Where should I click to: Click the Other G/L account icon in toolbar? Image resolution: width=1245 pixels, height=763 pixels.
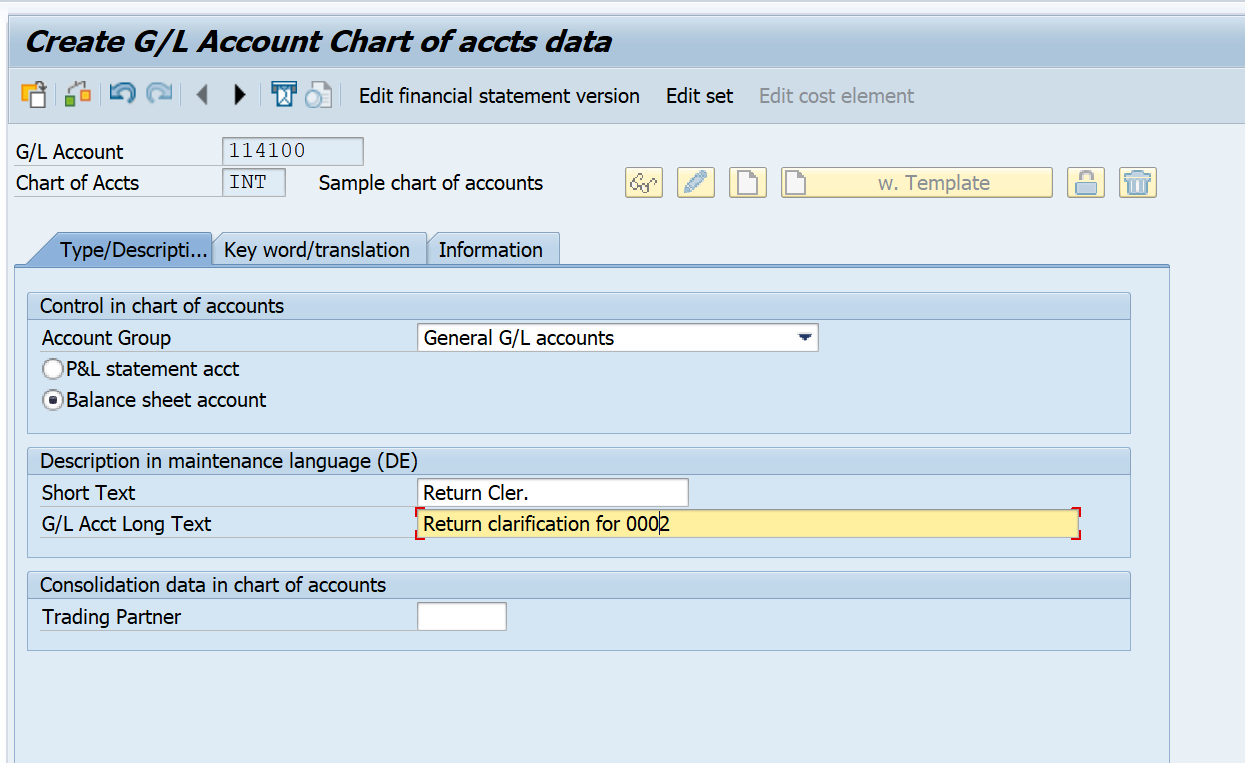click(33, 95)
